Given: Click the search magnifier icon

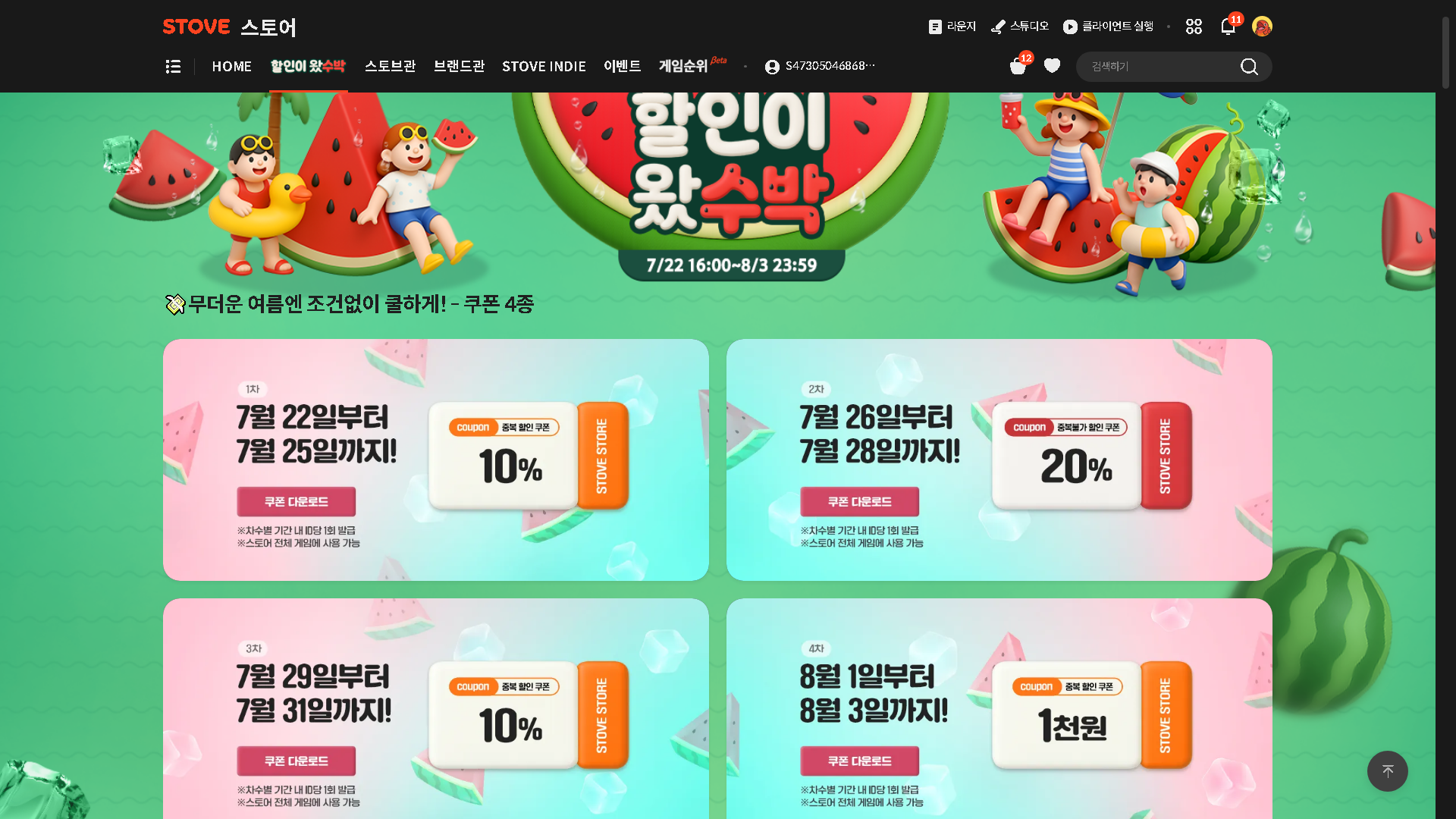Looking at the screenshot, I should (1249, 67).
